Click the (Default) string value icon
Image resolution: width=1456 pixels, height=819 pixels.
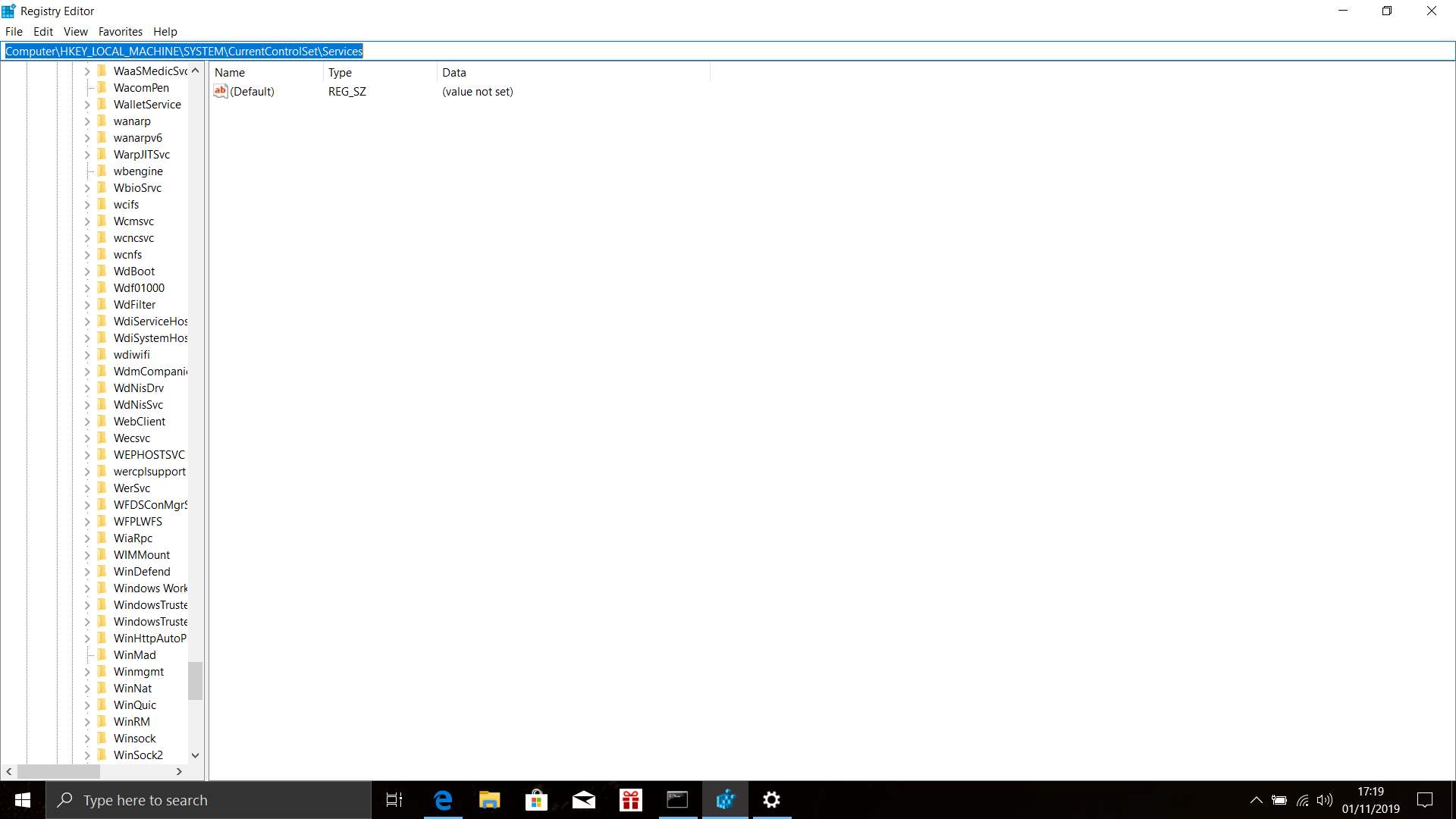tap(221, 91)
